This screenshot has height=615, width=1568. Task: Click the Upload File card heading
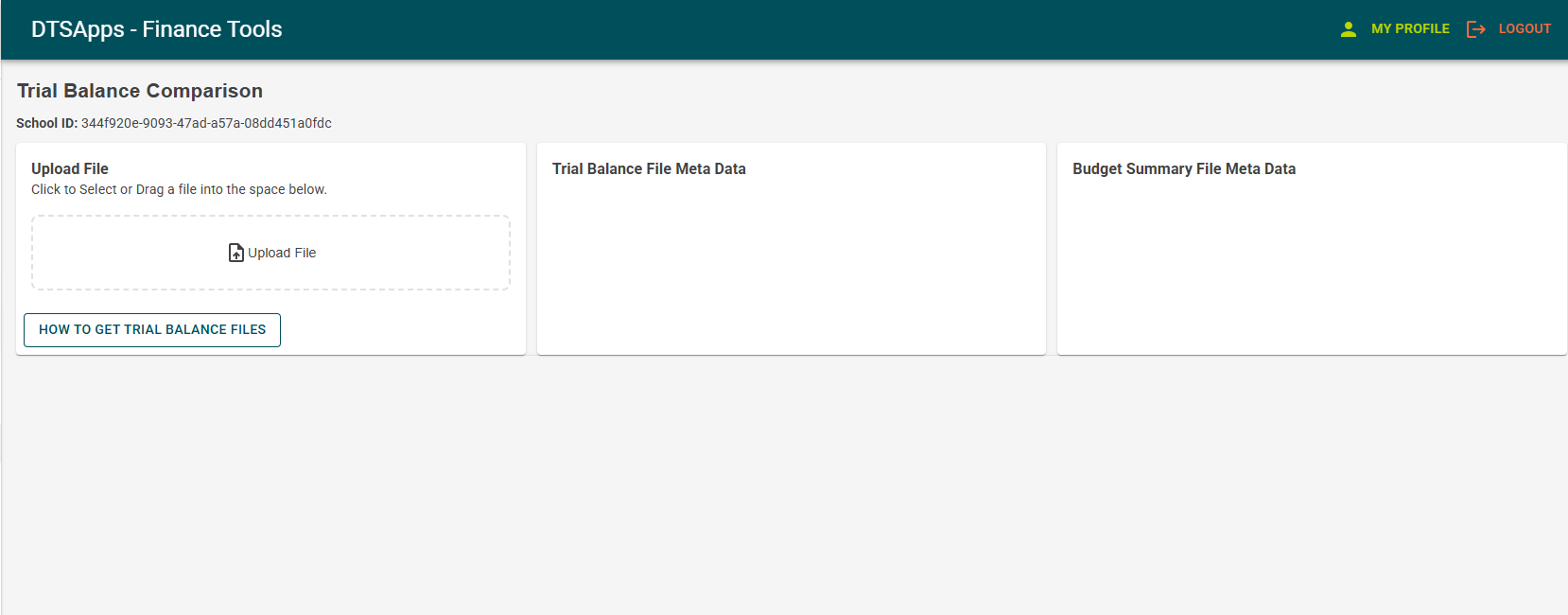click(70, 168)
